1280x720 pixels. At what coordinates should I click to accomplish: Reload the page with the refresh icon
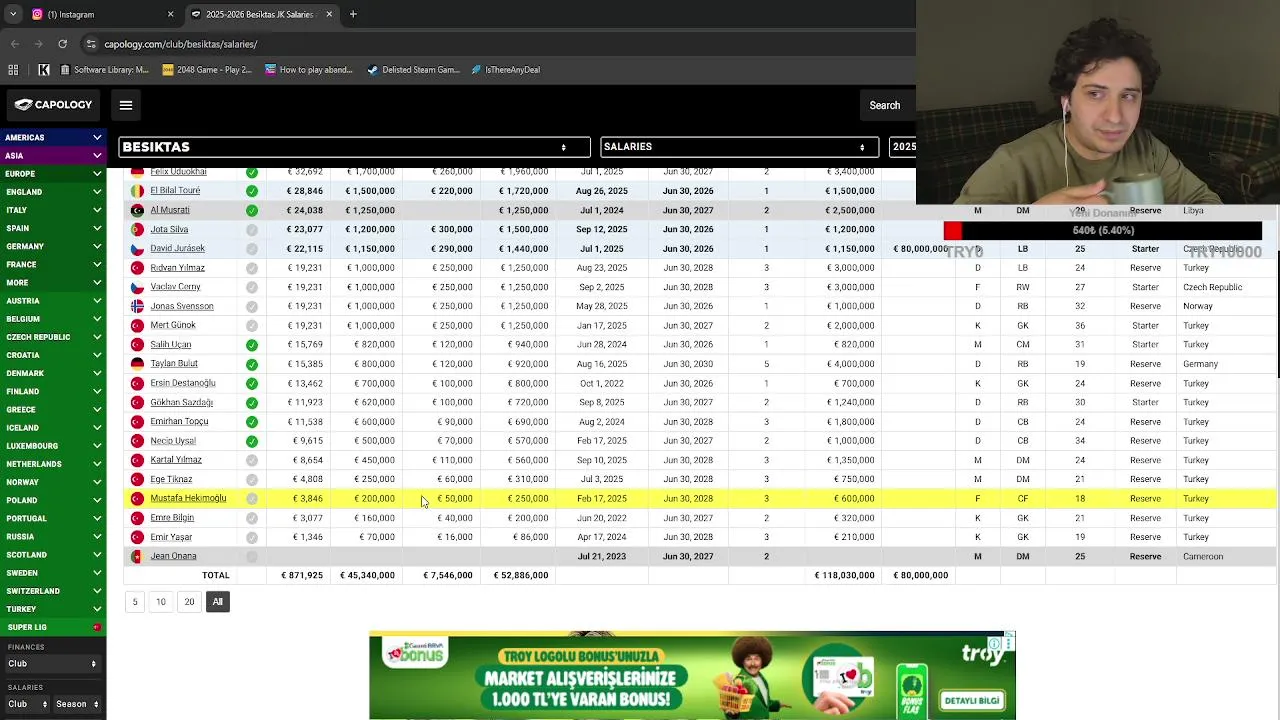point(62,44)
